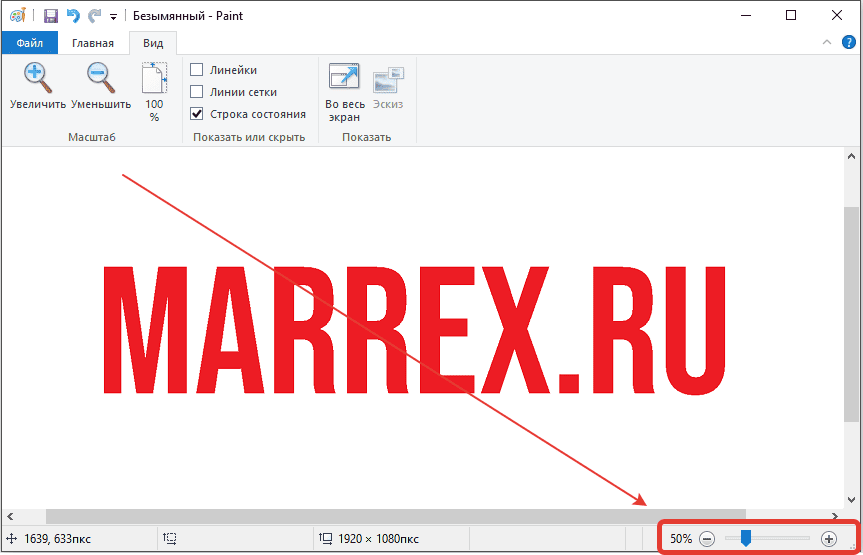This screenshot has width=863, height=555.
Task: Click the Zoom out (Уменьшить) magnifier icon
Action: [x=101, y=78]
